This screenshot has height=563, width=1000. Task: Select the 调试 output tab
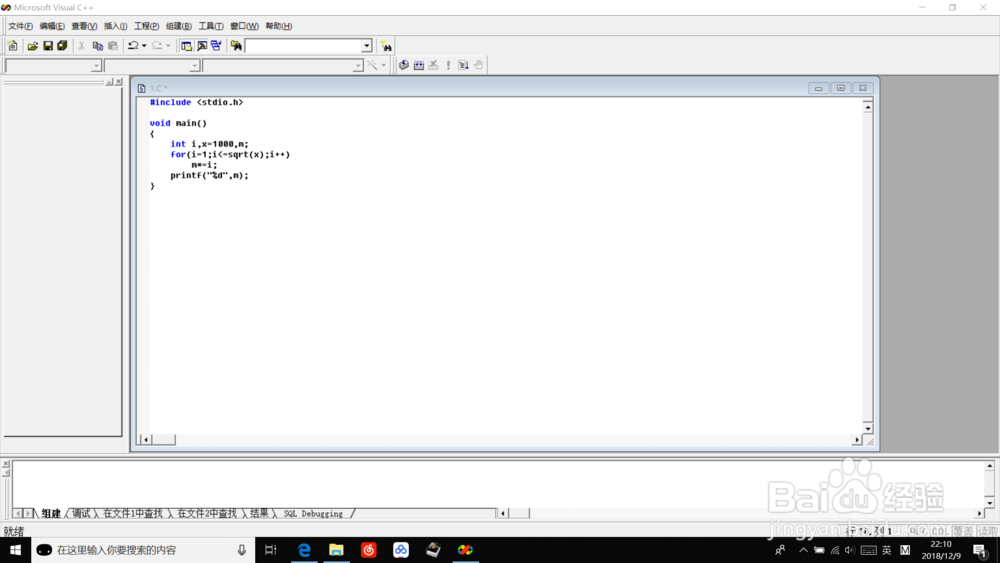[81, 513]
